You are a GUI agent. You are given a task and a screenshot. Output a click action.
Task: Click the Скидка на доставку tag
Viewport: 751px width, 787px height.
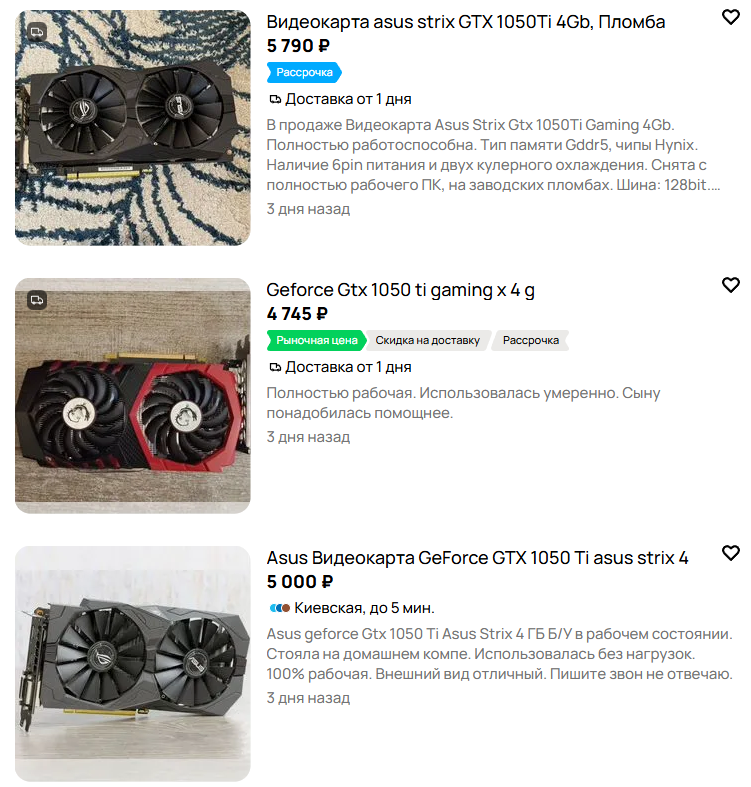pos(428,340)
